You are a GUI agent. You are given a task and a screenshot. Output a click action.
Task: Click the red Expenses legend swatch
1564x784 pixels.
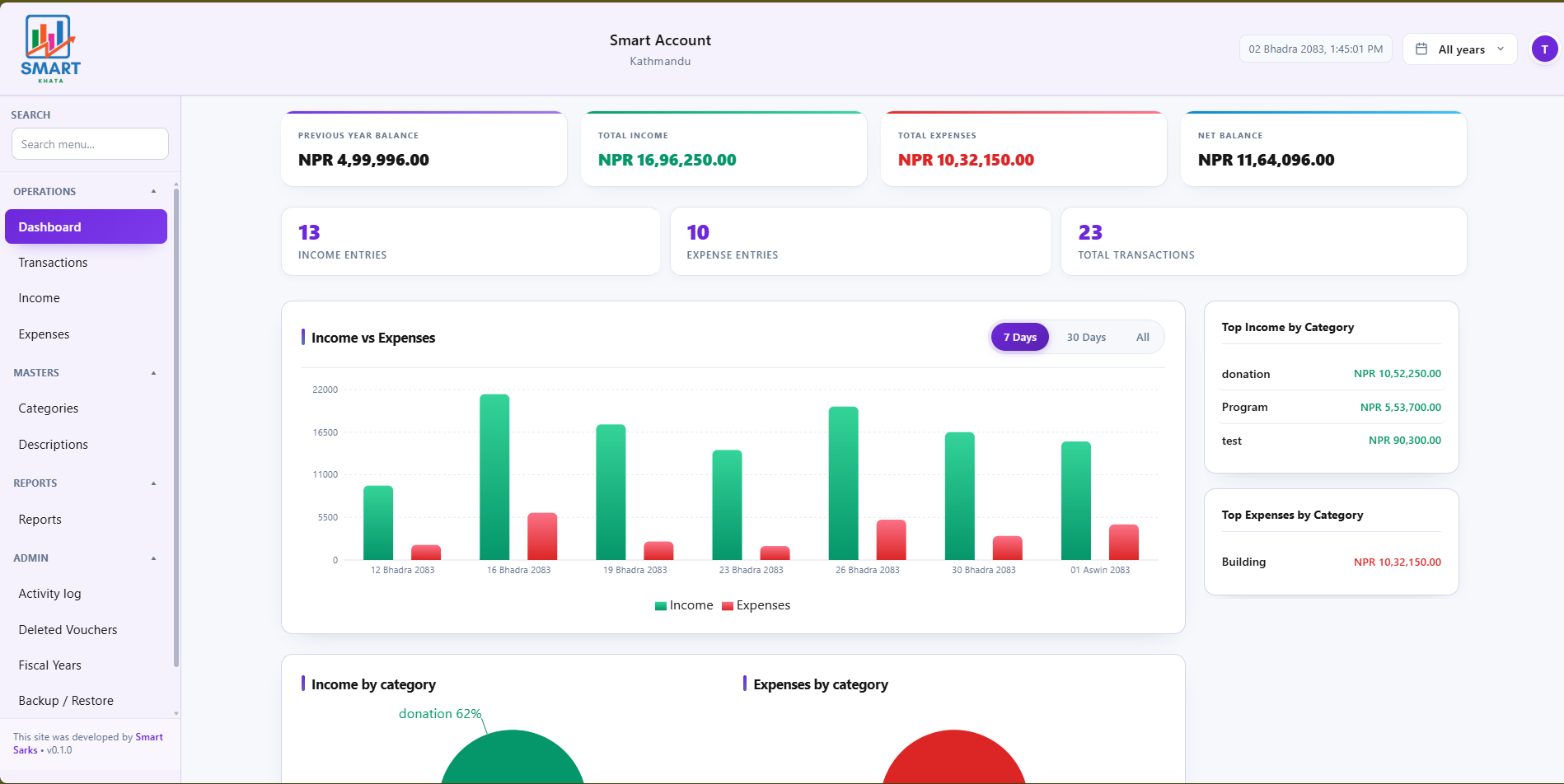click(x=728, y=606)
